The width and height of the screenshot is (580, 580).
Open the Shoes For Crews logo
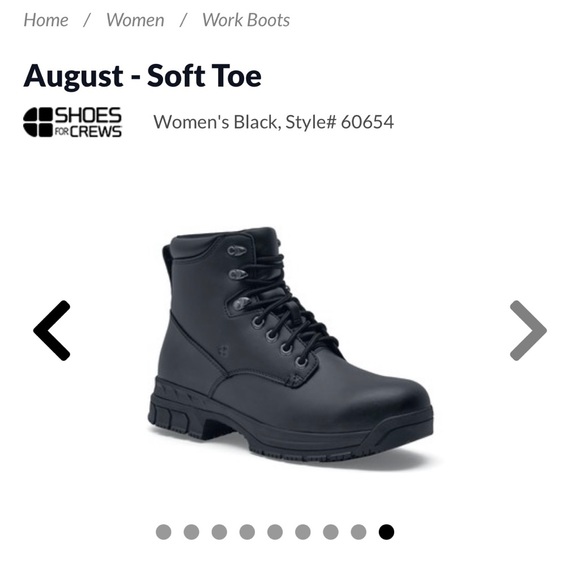[72, 122]
